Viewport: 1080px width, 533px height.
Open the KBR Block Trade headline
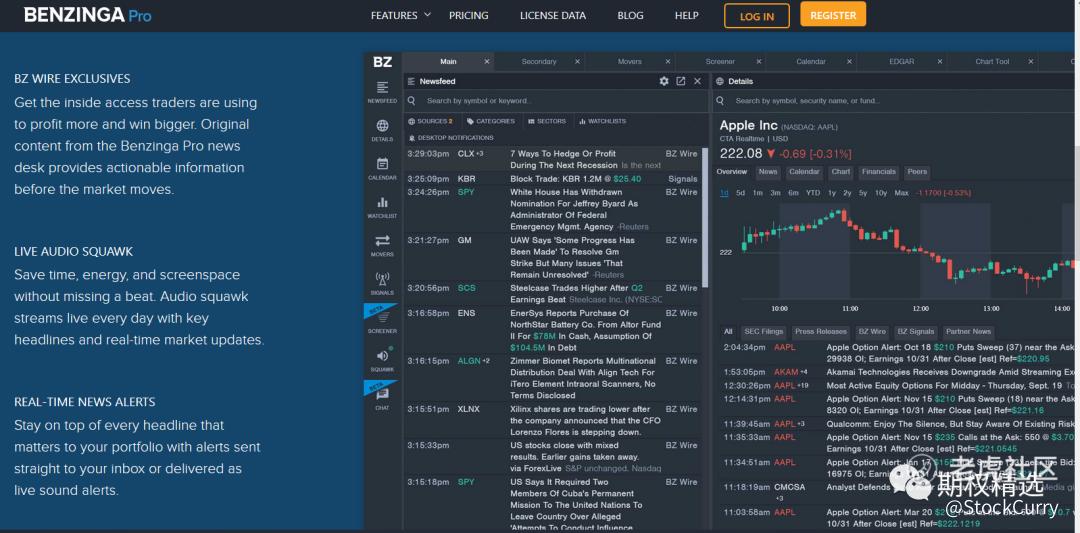click(575, 178)
